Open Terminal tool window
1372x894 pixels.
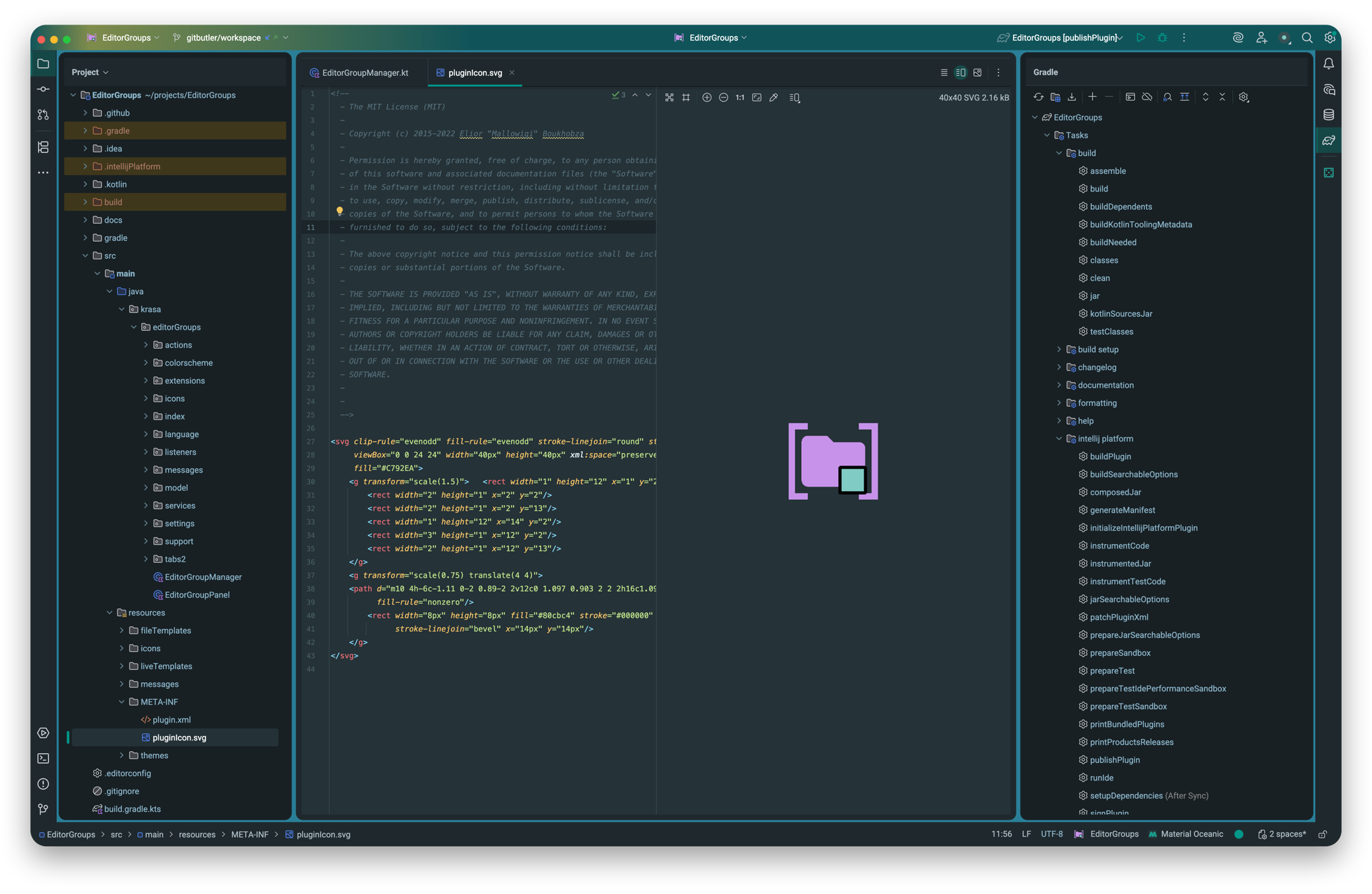43,758
